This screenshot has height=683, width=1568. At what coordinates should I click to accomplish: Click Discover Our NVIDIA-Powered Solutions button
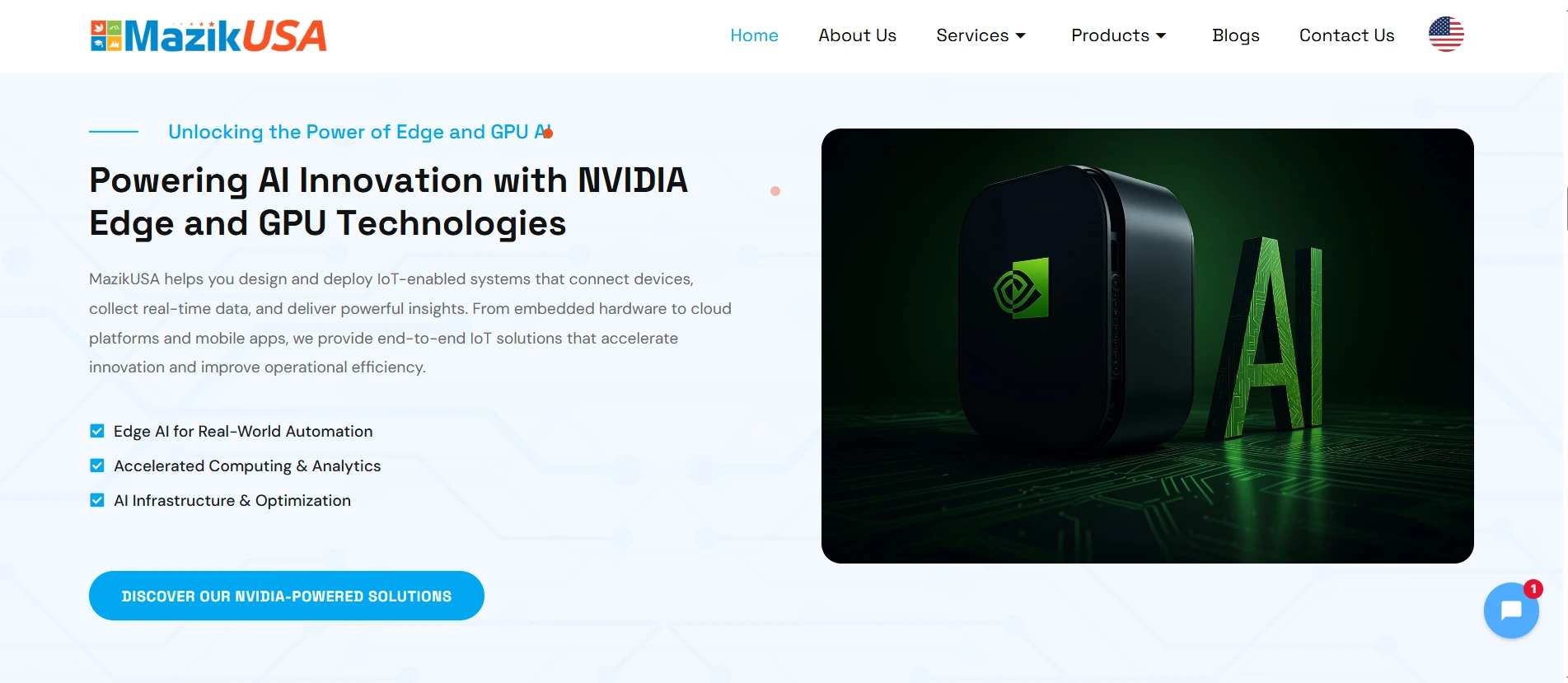tap(287, 596)
